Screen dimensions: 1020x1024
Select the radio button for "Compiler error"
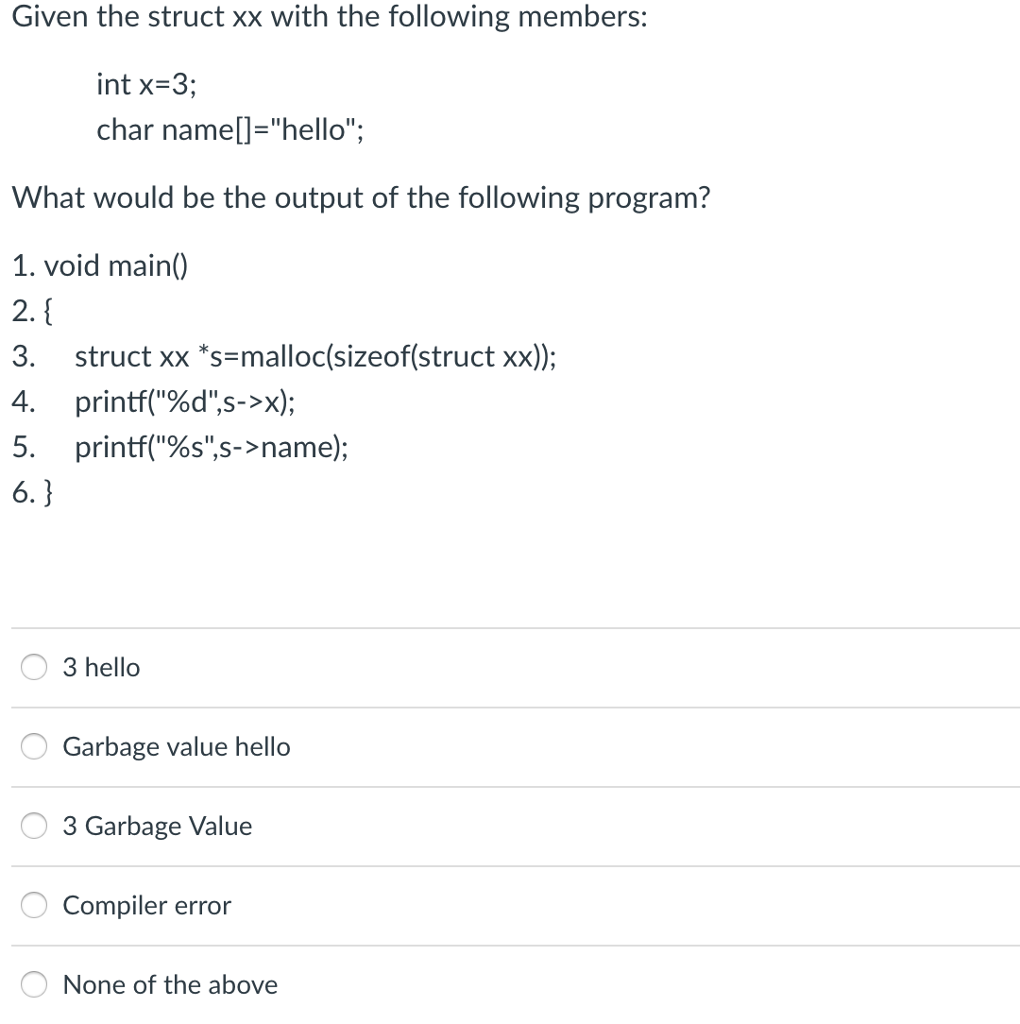click(x=33, y=904)
